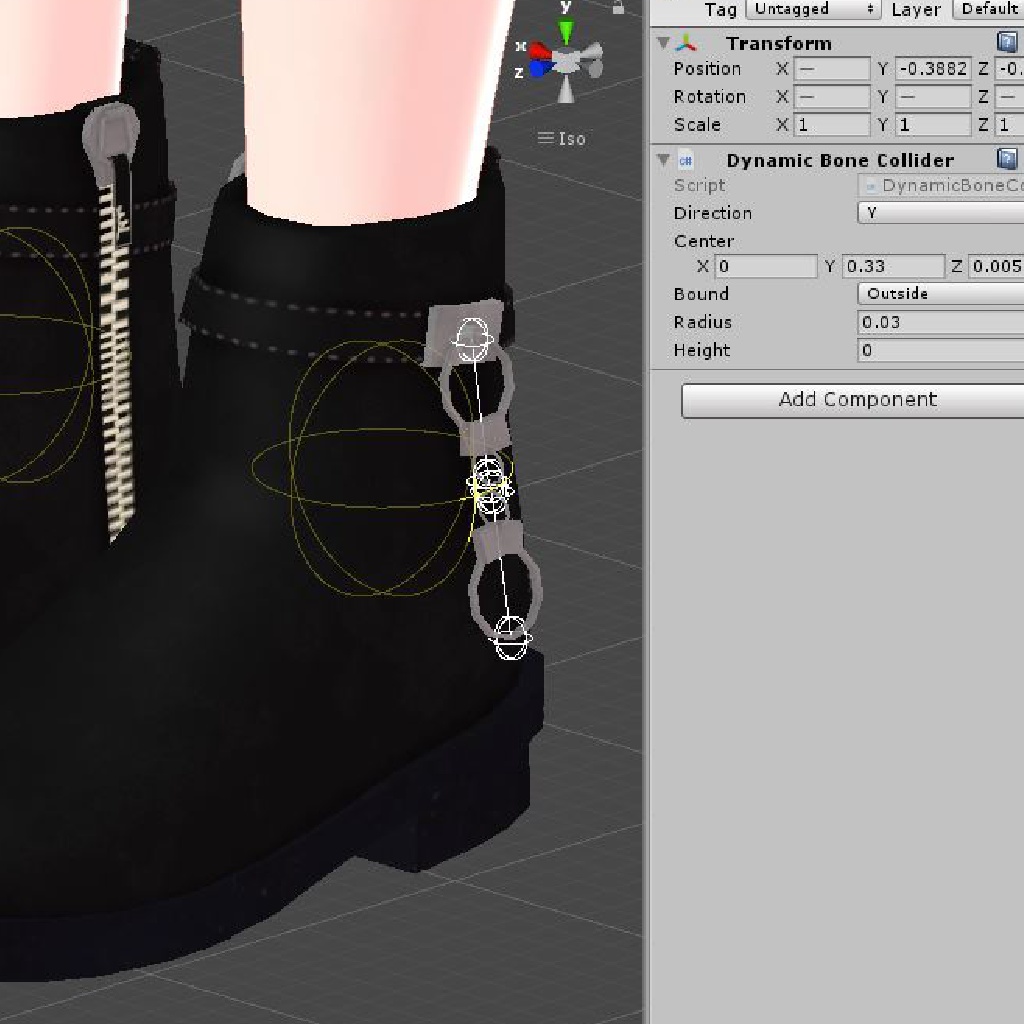Open the Direction dropdown set to Y
Image resolution: width=1024 pixels, height=1024 pixels.
tap(940, 213)
